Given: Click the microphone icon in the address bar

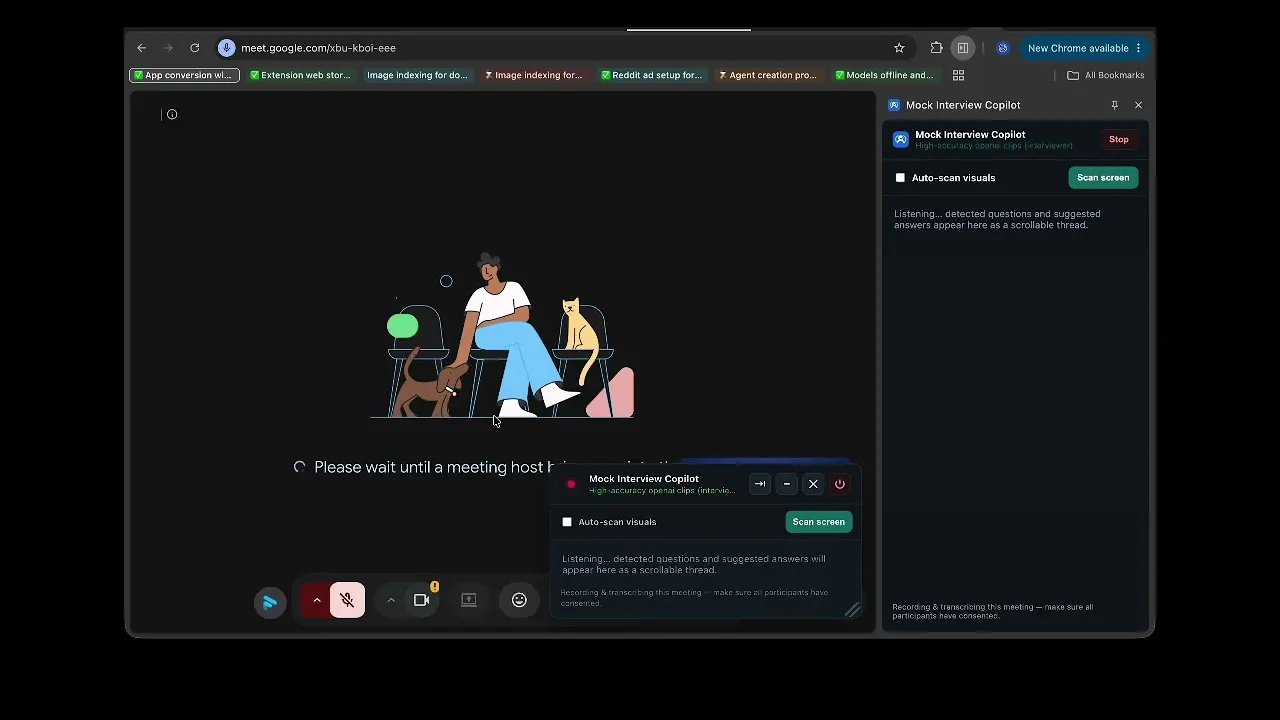Looking at the screenshot, I should coord(227,48).
